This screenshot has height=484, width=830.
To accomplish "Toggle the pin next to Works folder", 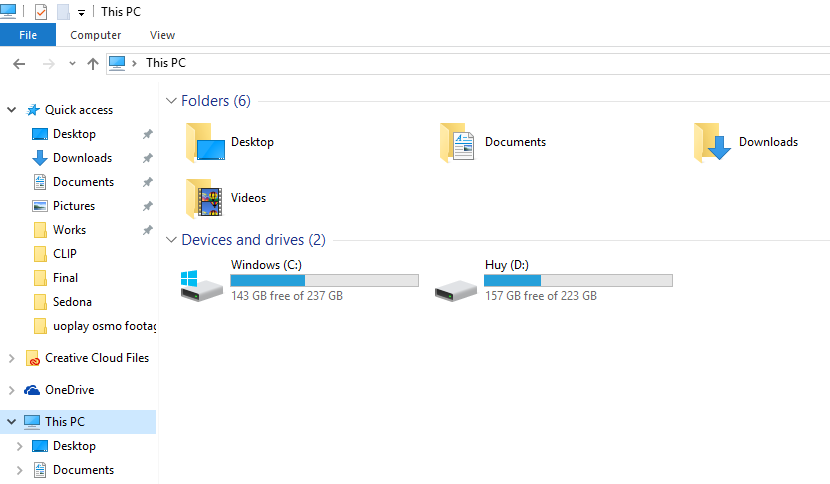I will click(x=148, y=230).
